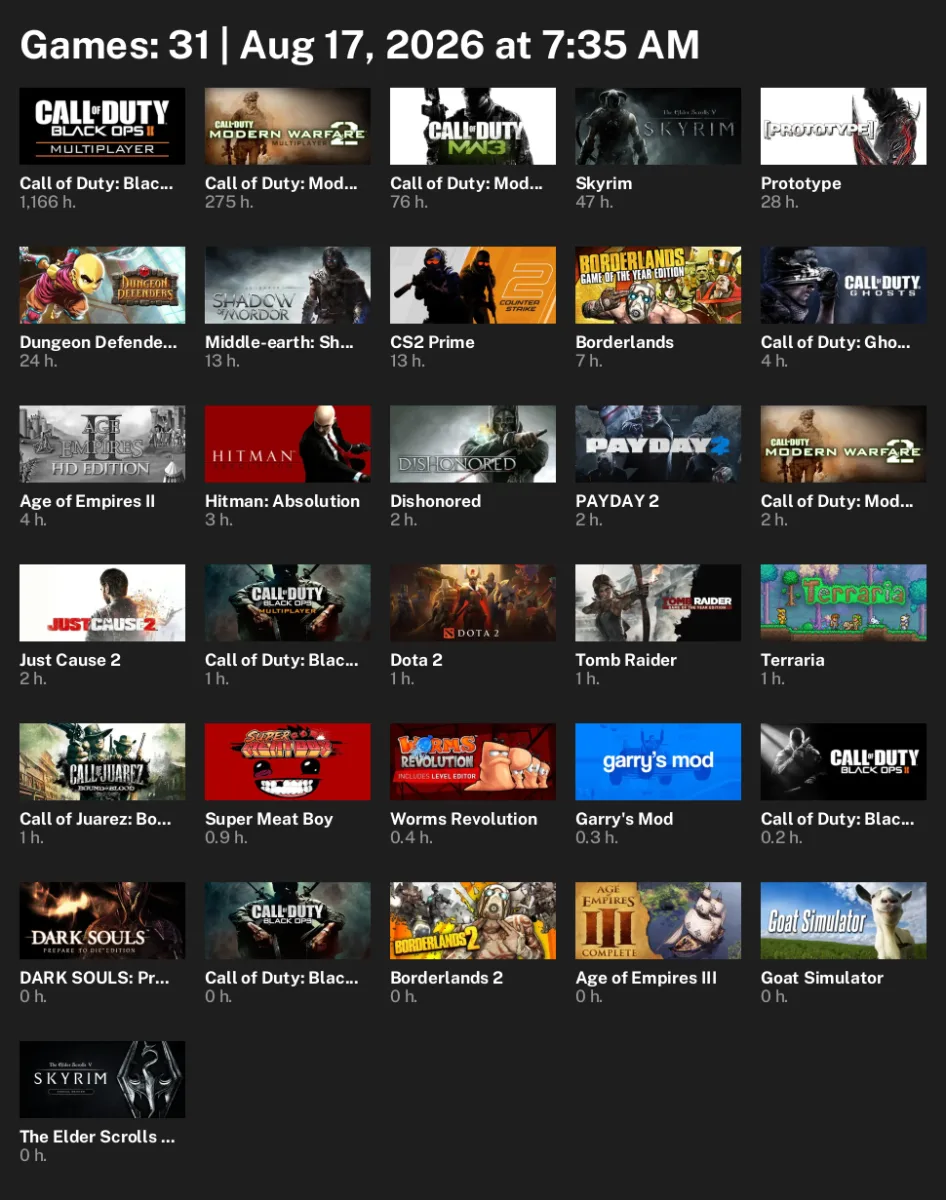Select the 47-hour Skyrim thumbnail image
946x1200 pixels.
click(658, 126)
